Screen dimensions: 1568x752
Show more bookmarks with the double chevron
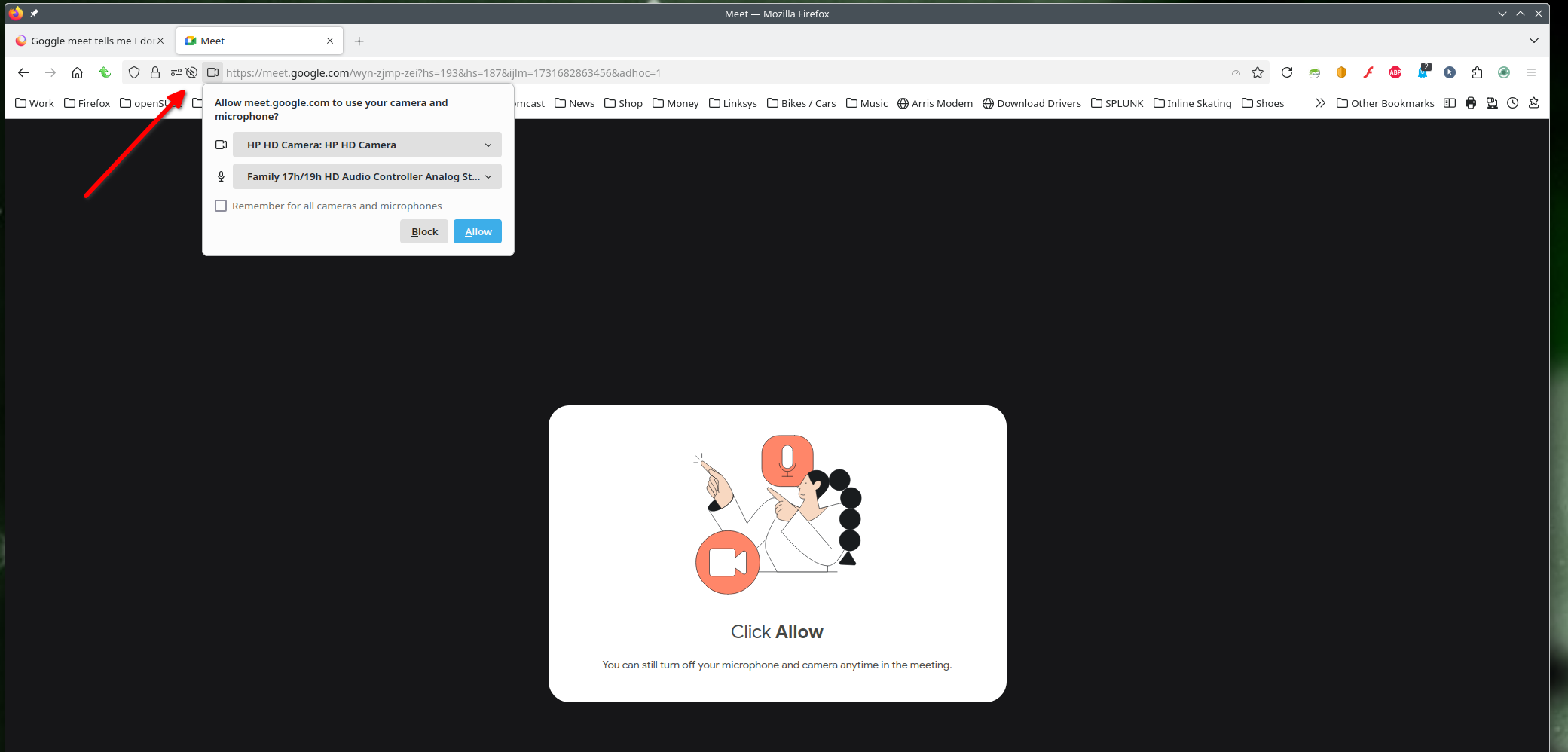pos(1320,103)
